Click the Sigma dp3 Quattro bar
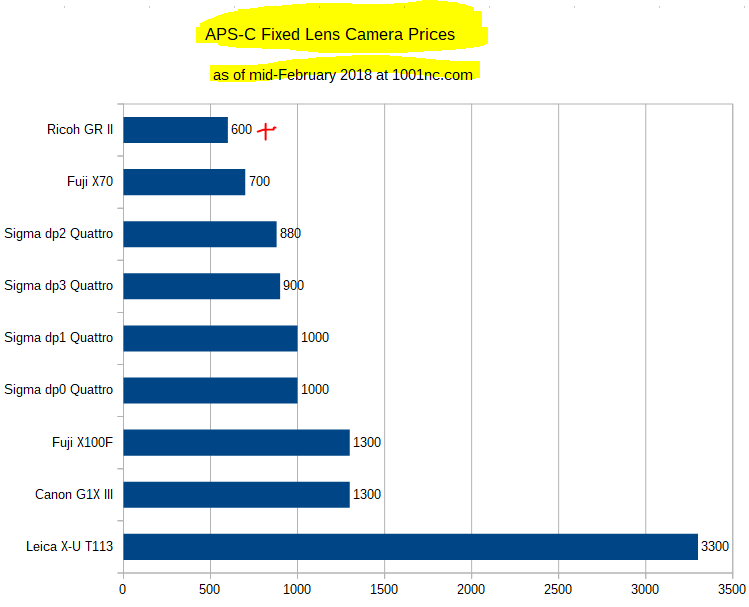This screenshot has width=749, height=607. (202, 286)
